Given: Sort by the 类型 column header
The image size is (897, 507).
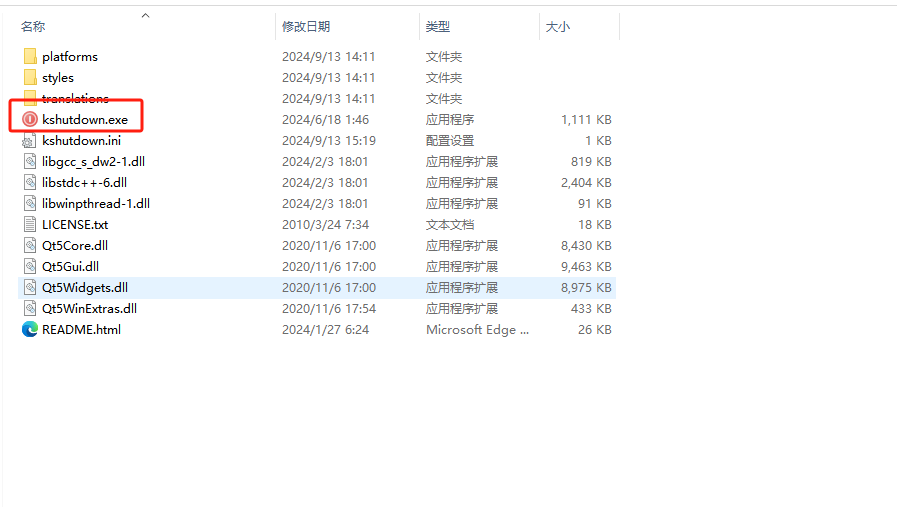Looking at the screenshot, I should point(438,26).
